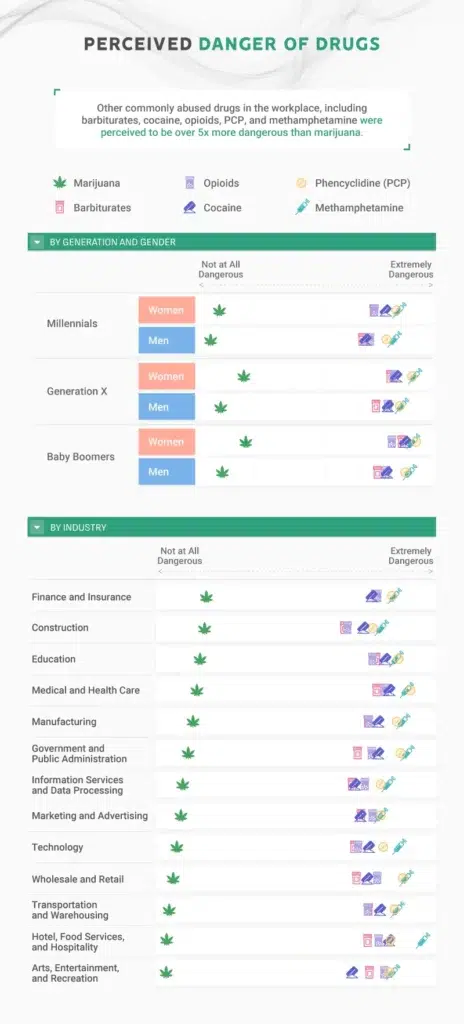
Task: Select the Generation X Men label
Action: click(x=167, y=407)
